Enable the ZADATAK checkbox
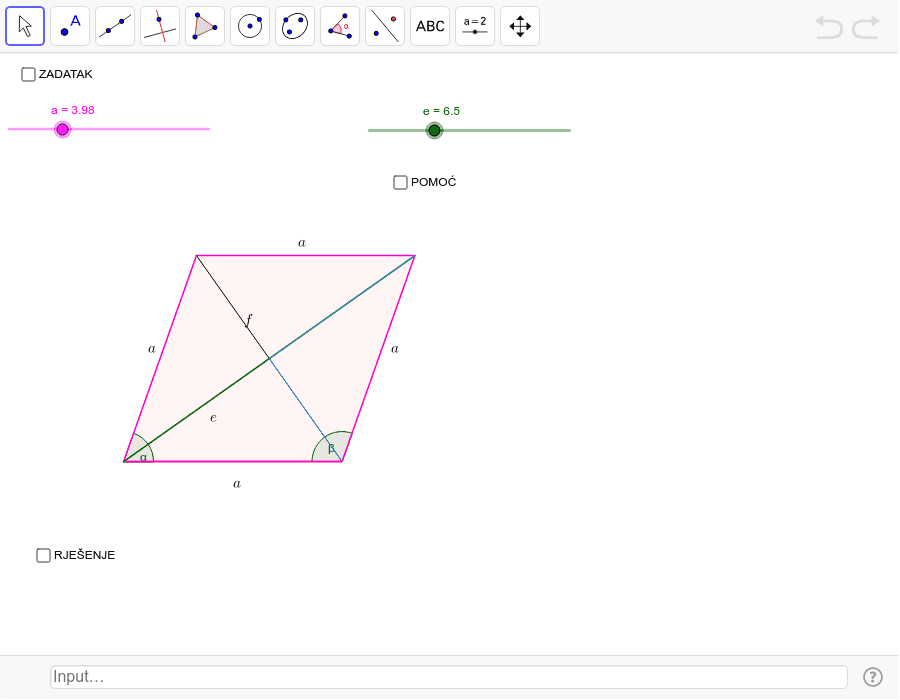The width and height of the screenshot is (900, 700). click(27, 74)
